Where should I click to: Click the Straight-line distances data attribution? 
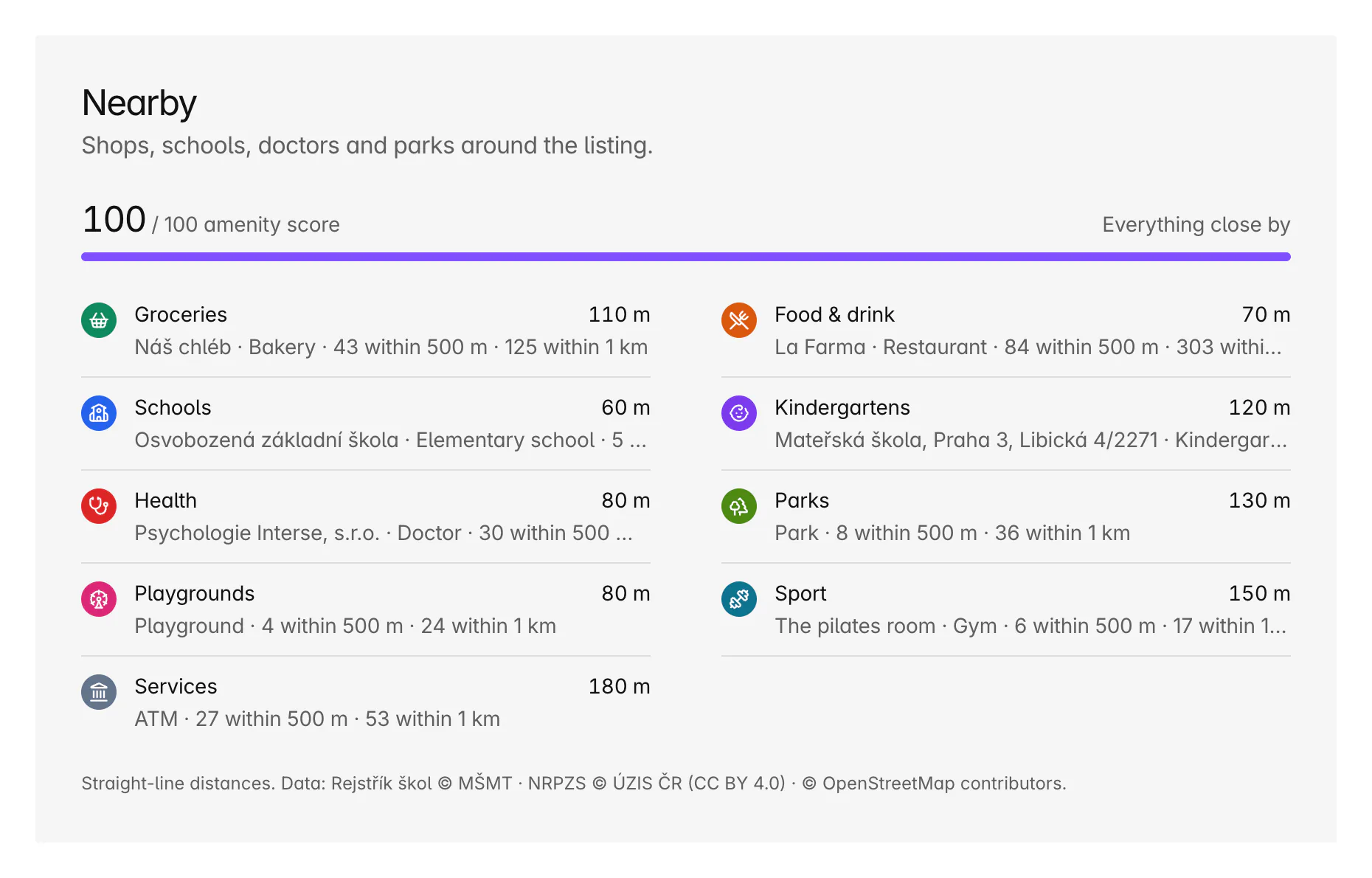coord(574,784)
